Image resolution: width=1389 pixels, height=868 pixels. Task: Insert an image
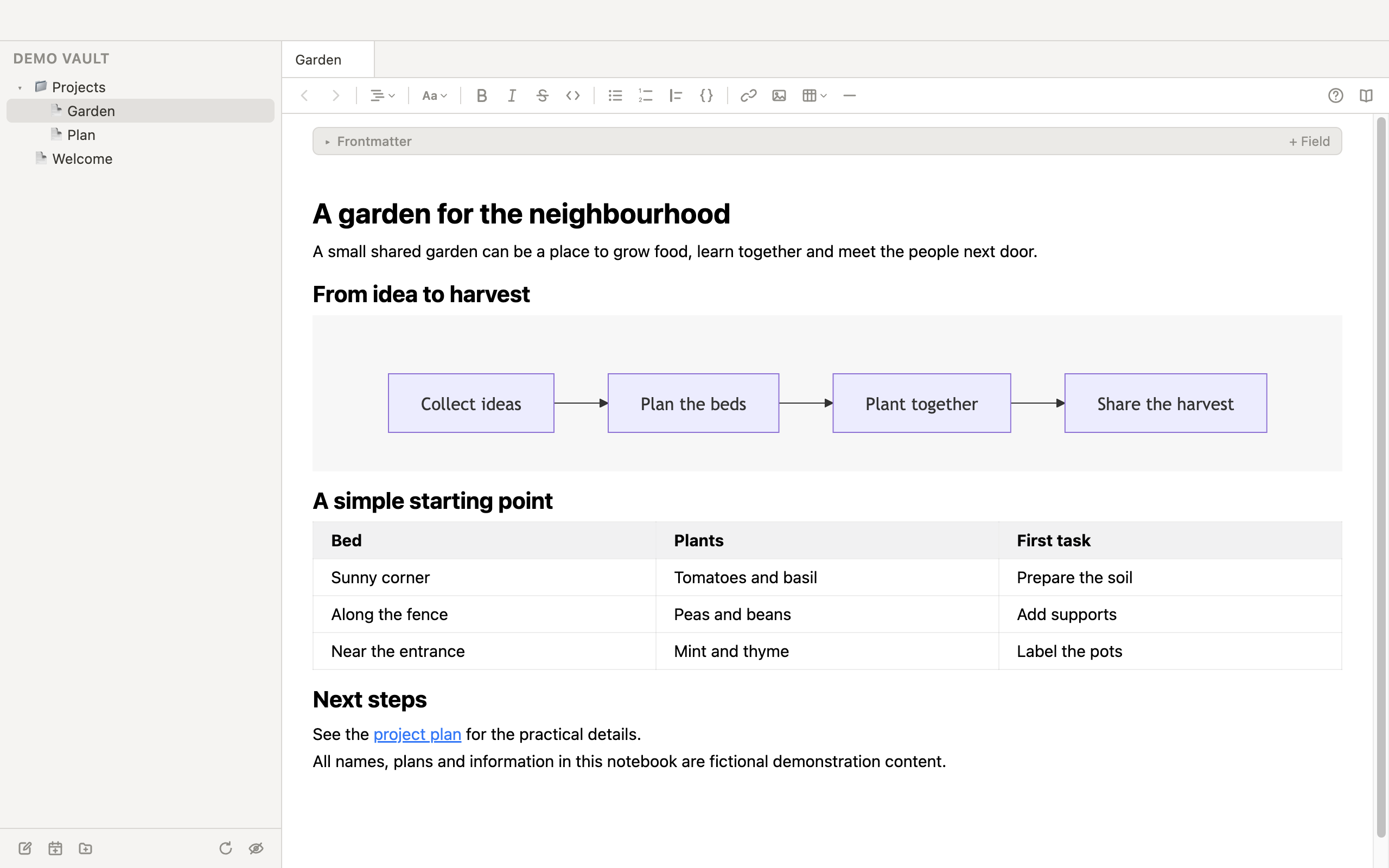point(779,95)
